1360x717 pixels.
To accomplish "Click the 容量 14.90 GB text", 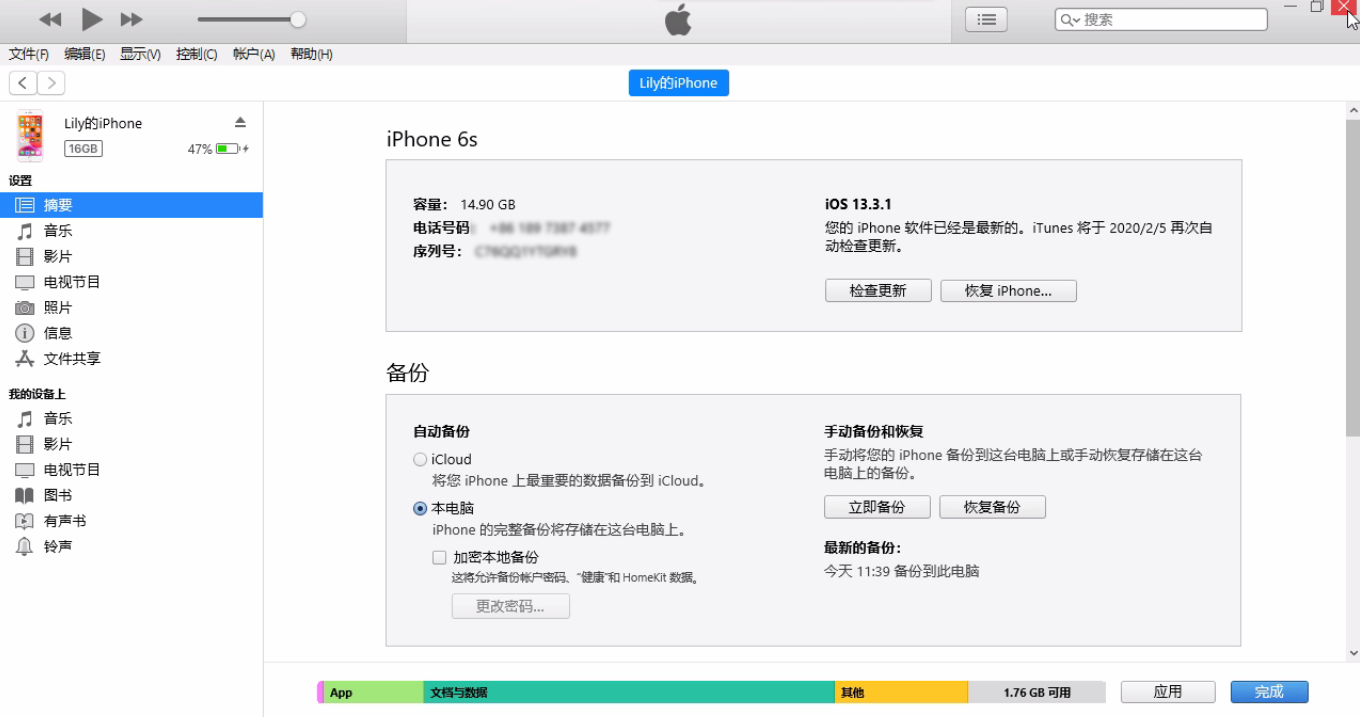I will tap(464, 204).
